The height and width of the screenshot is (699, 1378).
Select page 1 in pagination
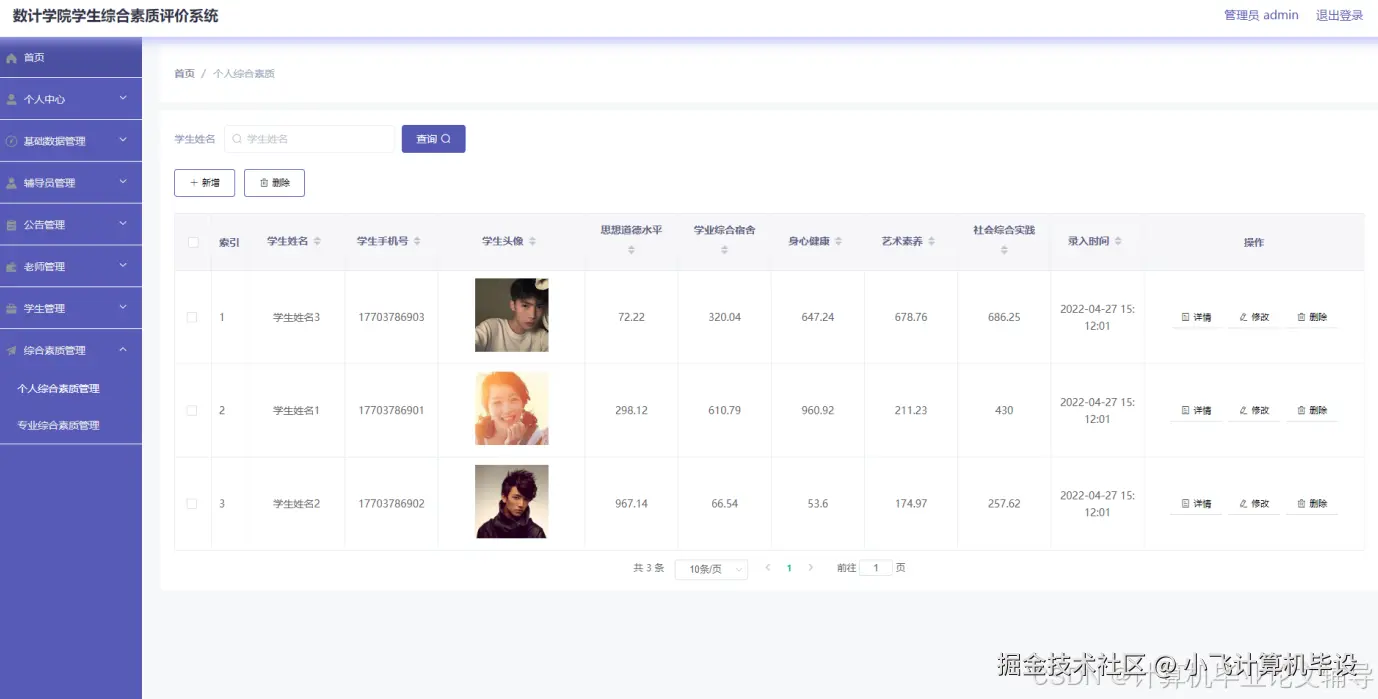[789, 568]
